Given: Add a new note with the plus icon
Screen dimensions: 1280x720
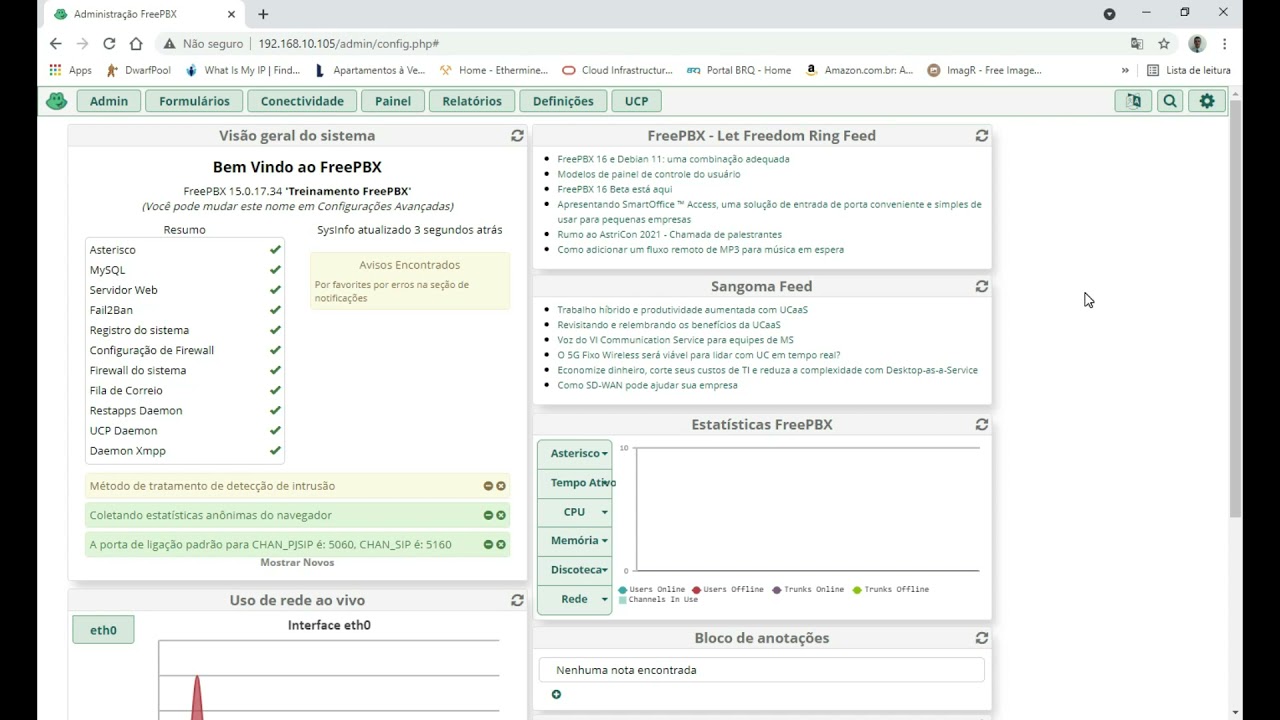Looking at the screenshot, I should 556,694.
